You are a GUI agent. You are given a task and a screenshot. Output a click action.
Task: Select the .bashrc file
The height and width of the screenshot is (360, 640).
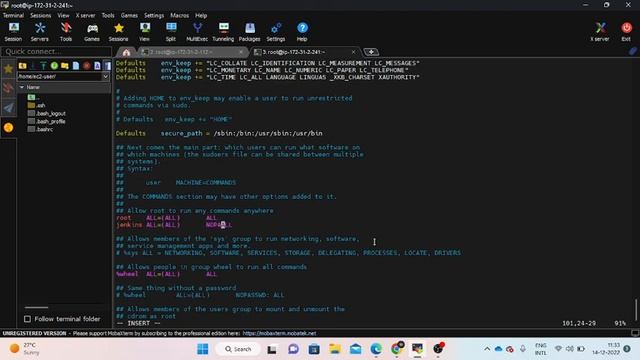(40, 129)
